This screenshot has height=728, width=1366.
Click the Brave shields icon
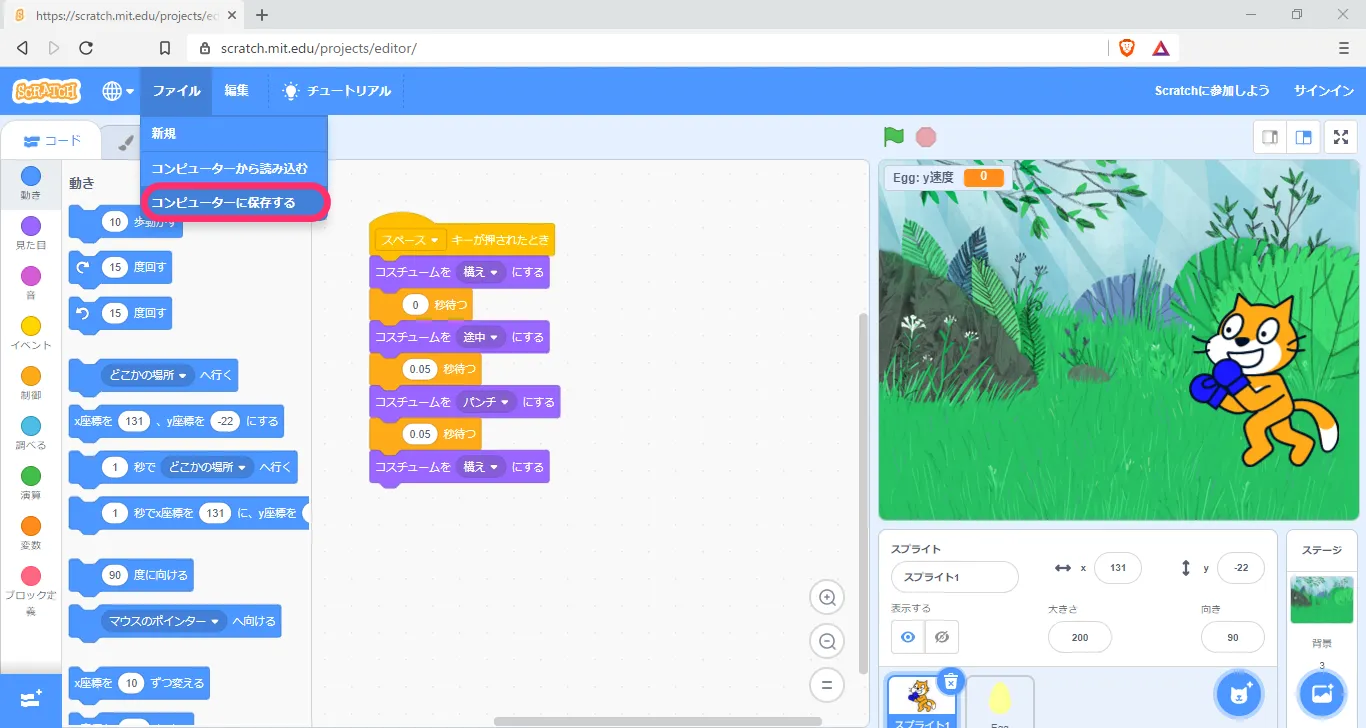[1127, 48]
